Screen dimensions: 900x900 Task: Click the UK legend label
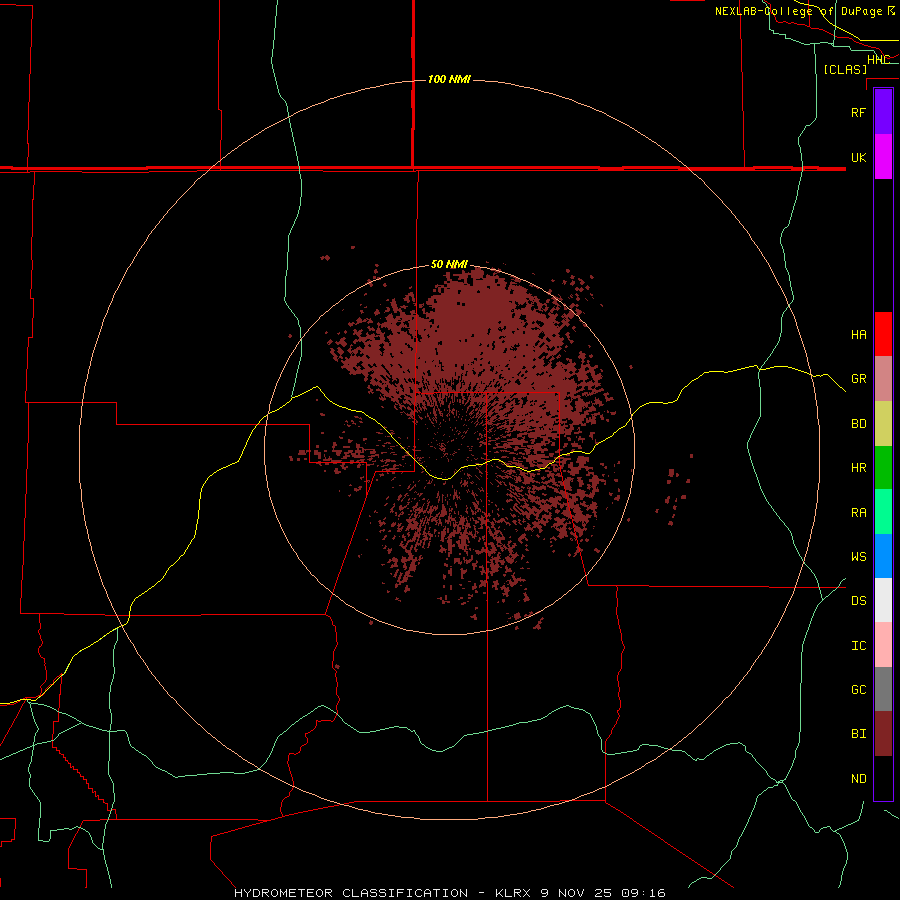858,157
